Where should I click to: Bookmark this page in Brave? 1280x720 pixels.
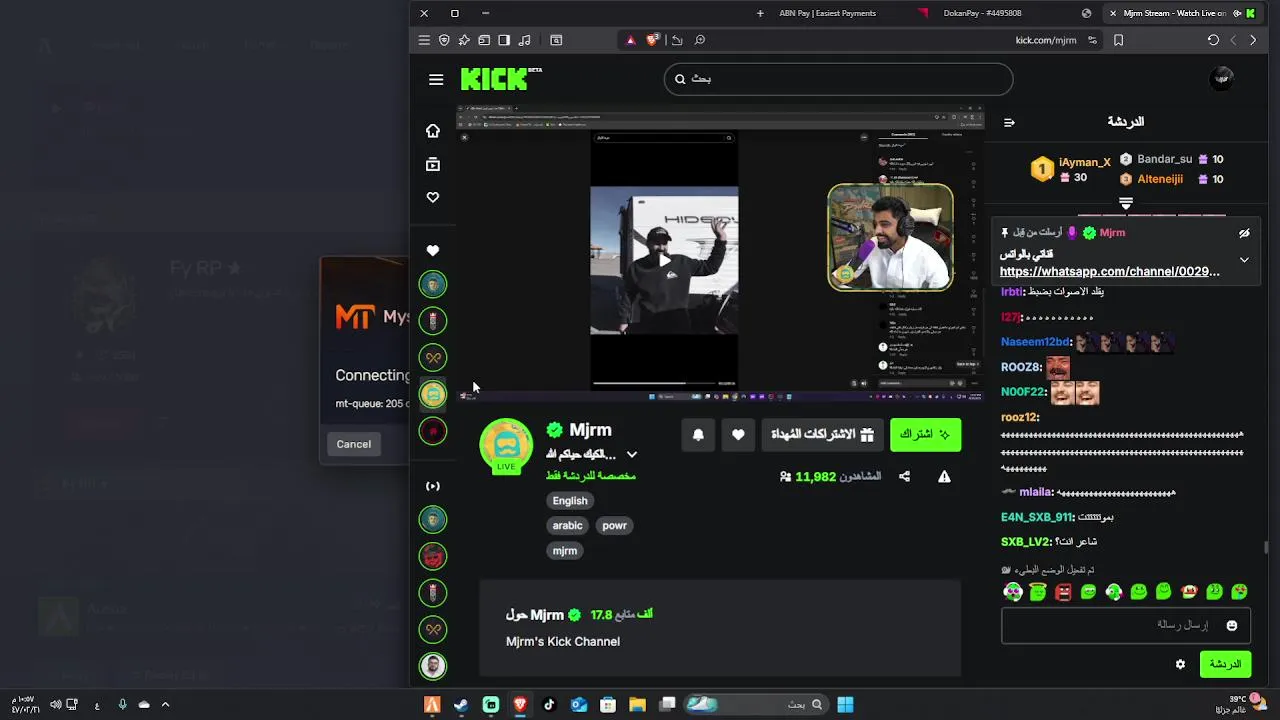[1118, 40]
